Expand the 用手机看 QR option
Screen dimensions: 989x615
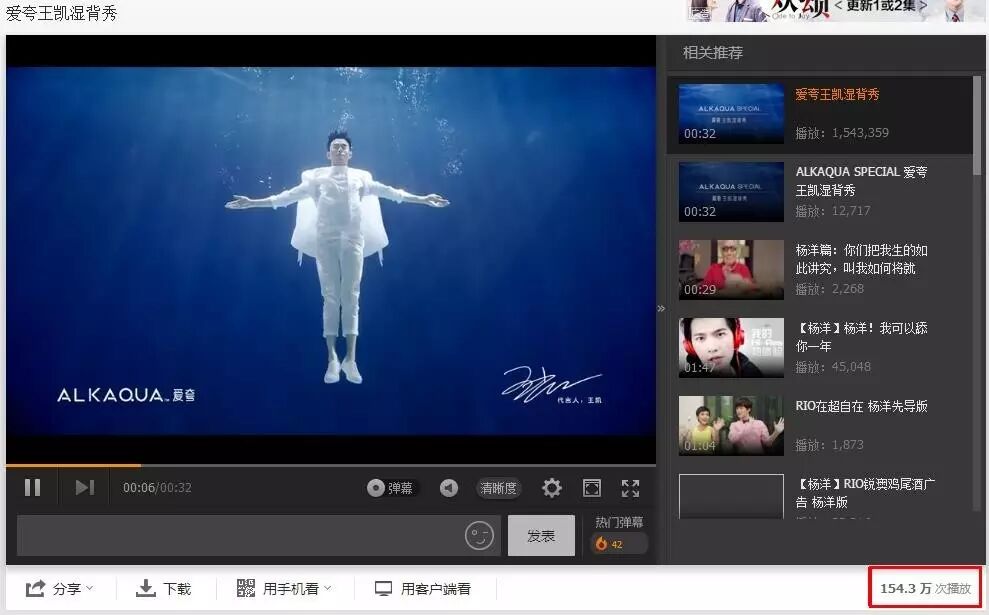coord(284,589)
